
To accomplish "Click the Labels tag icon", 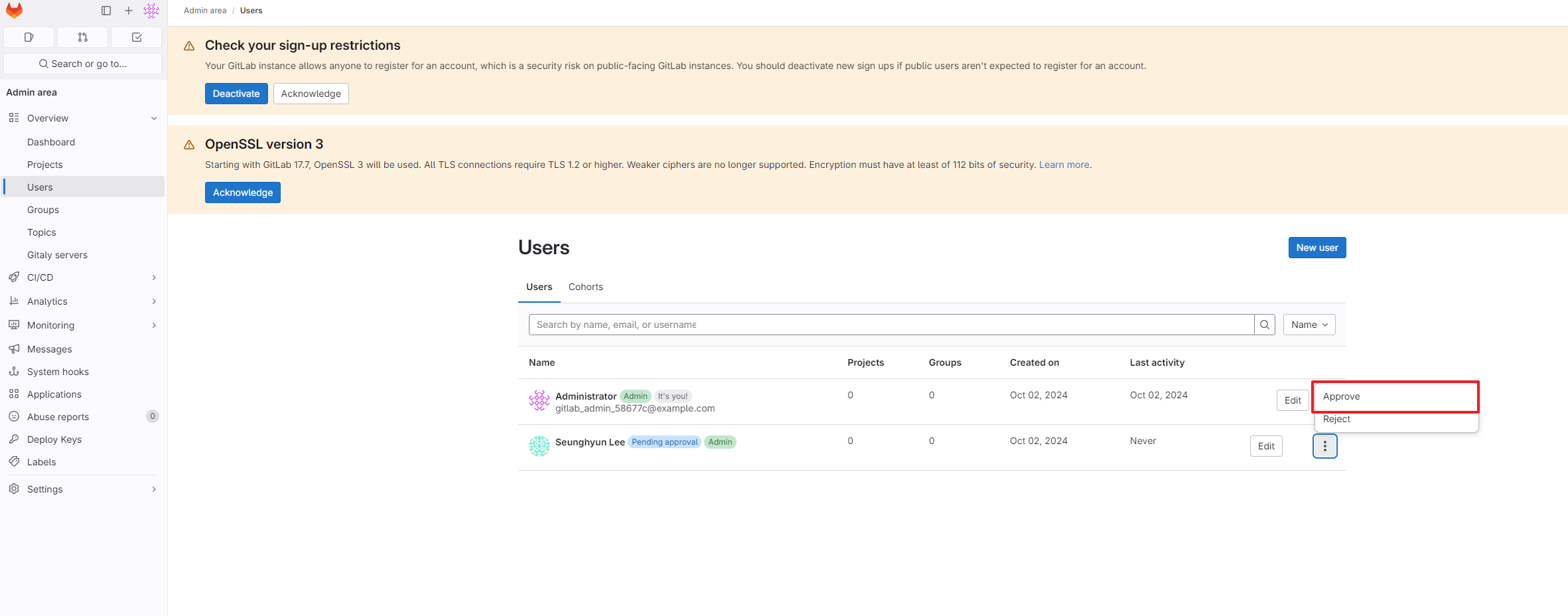I will pos(14,461).
